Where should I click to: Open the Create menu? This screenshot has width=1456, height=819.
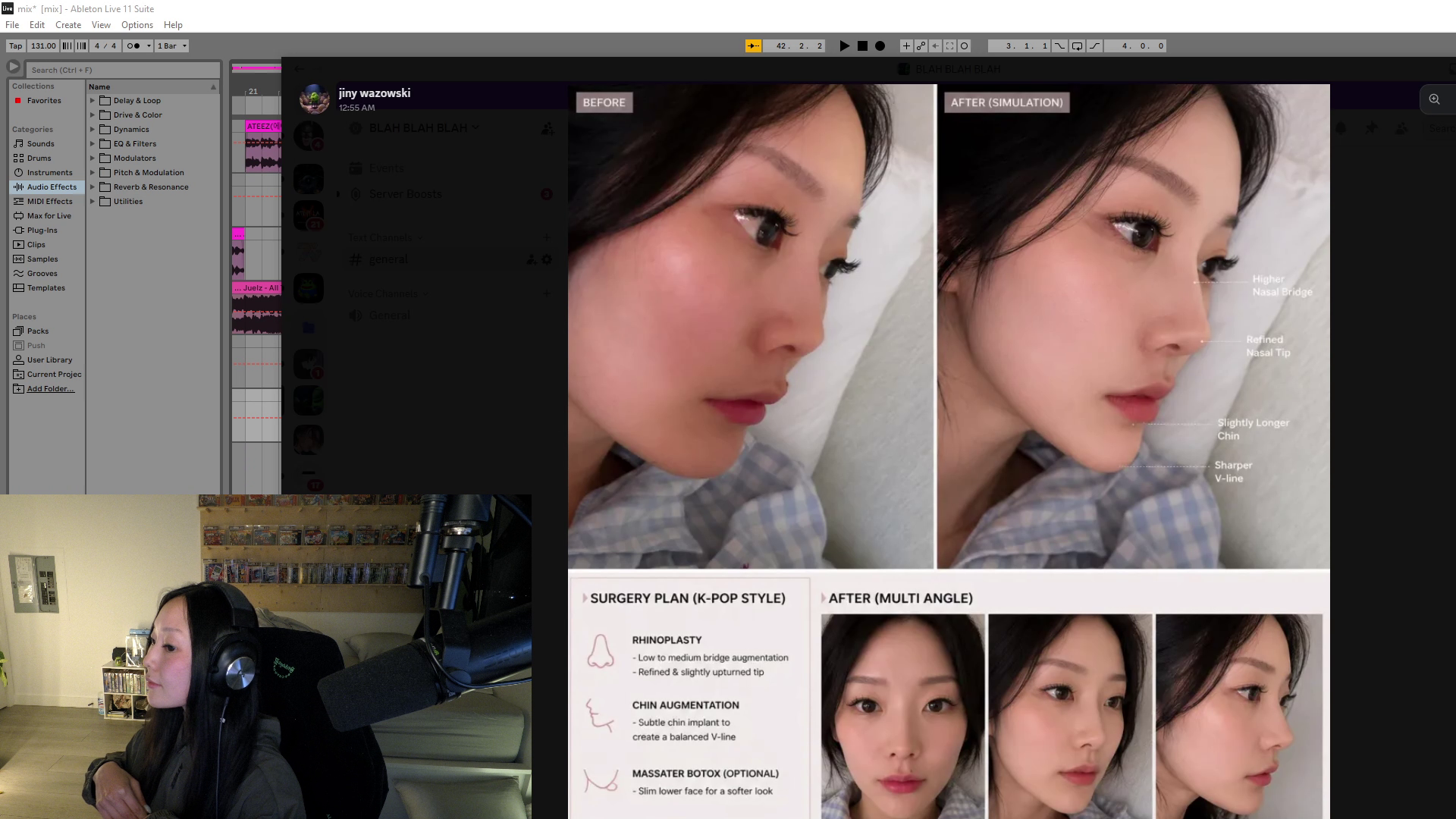[x=68, y=25]
